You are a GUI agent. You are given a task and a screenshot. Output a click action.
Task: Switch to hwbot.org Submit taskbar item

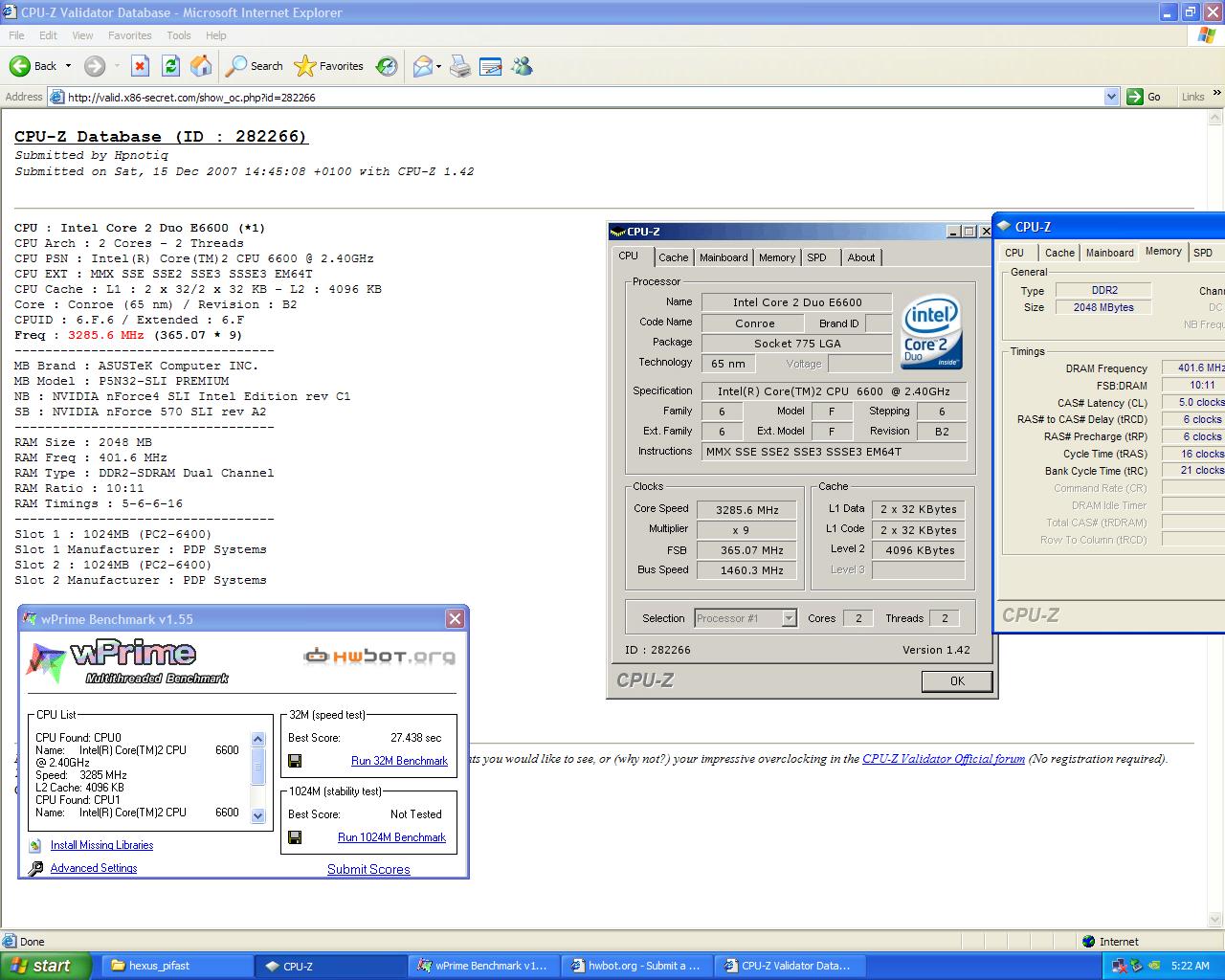click(636, 966)
